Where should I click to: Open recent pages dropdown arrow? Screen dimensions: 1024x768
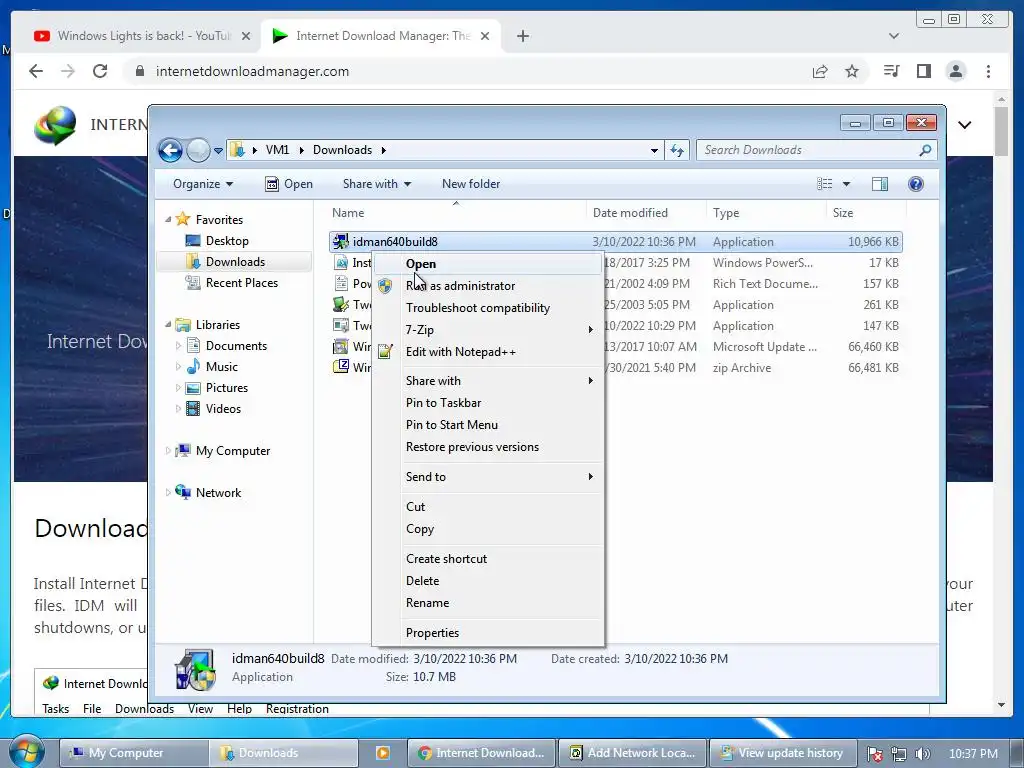pyautogui.click(x=218, y=150)
